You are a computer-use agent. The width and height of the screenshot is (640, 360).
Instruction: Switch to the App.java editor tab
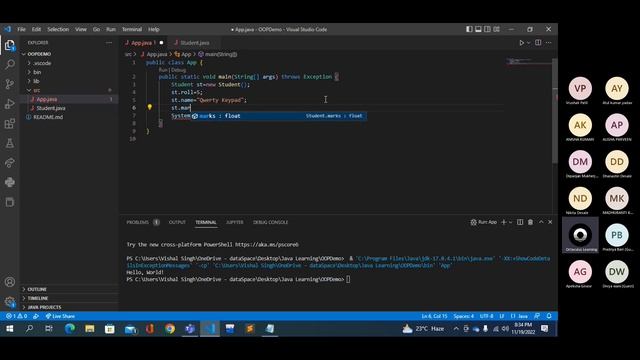pos(143,42)
